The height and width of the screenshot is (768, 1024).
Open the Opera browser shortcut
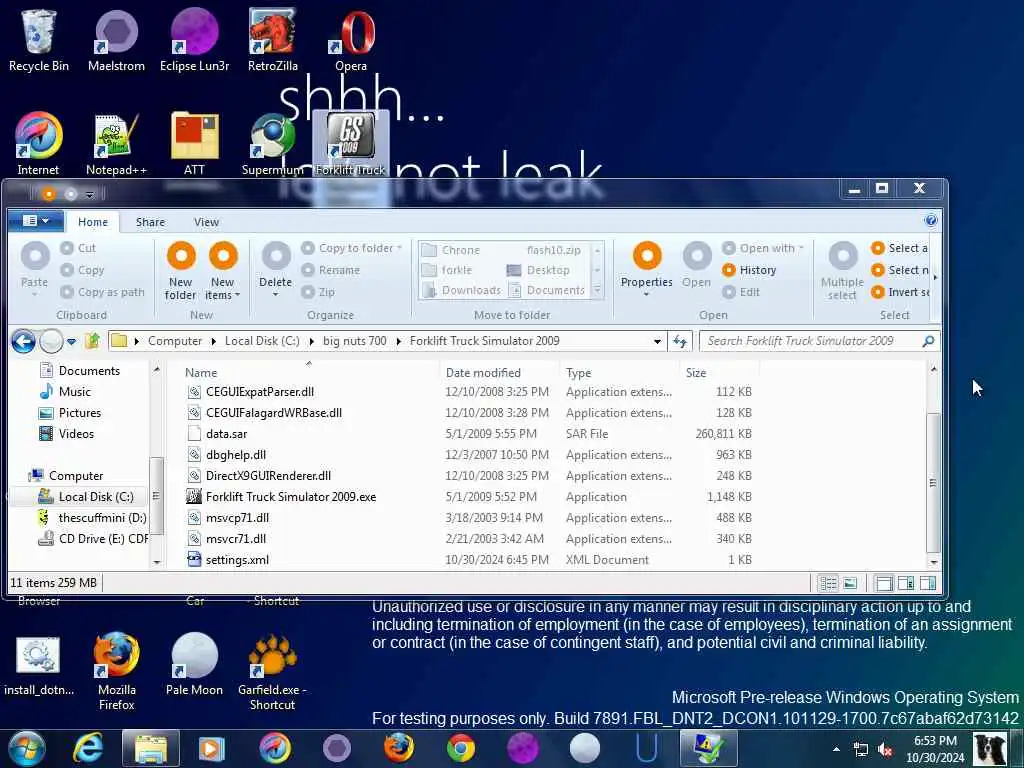pyautogui.click(x=351, y=40)
